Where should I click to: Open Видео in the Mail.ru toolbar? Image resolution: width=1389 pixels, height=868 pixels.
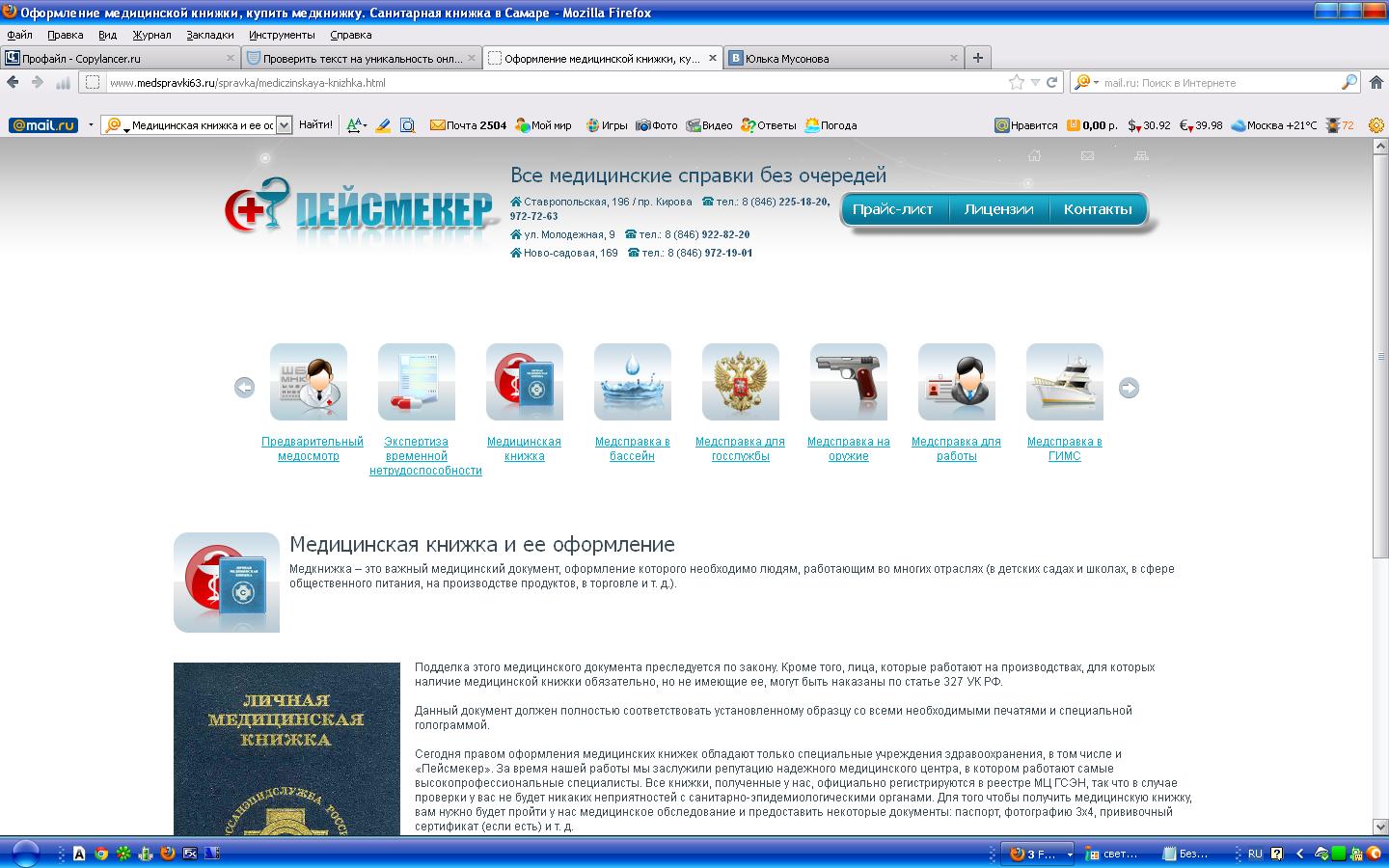point(709,125)
